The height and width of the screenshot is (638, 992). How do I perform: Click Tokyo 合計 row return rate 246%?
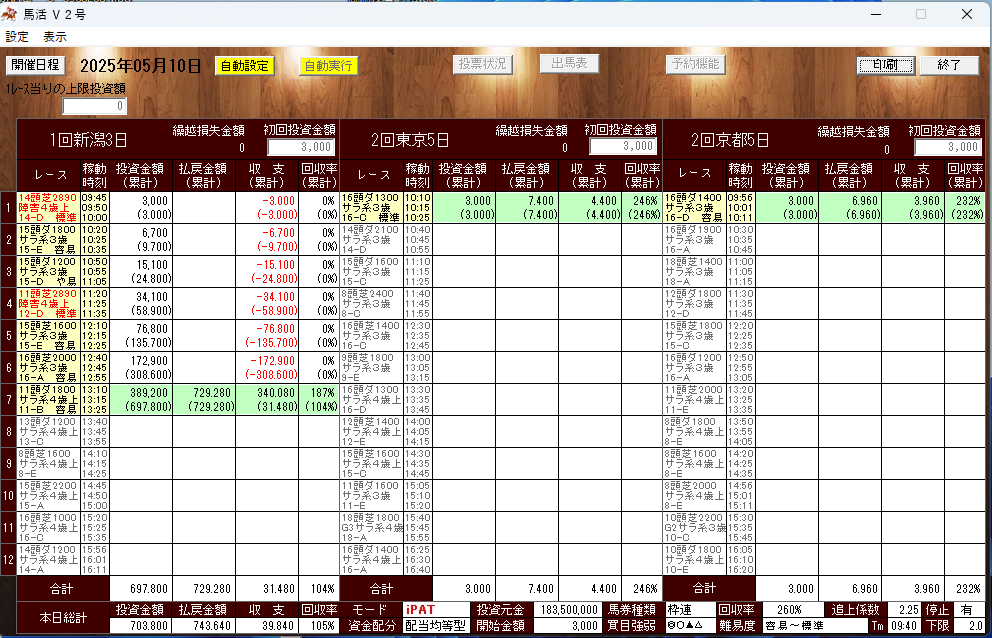tap(642, 589)
